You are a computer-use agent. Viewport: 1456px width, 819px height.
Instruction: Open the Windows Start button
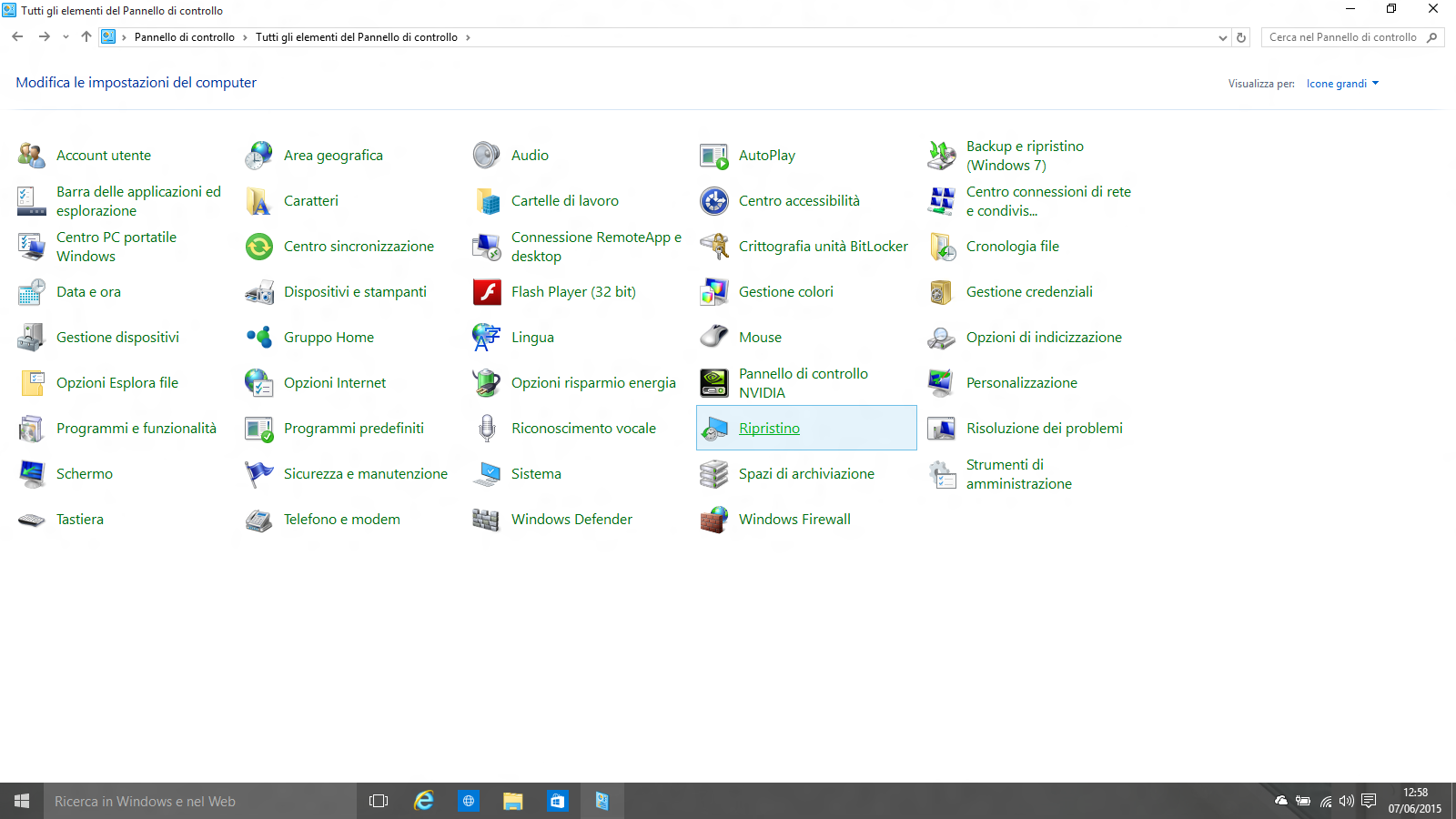click(x=22, y=802)
